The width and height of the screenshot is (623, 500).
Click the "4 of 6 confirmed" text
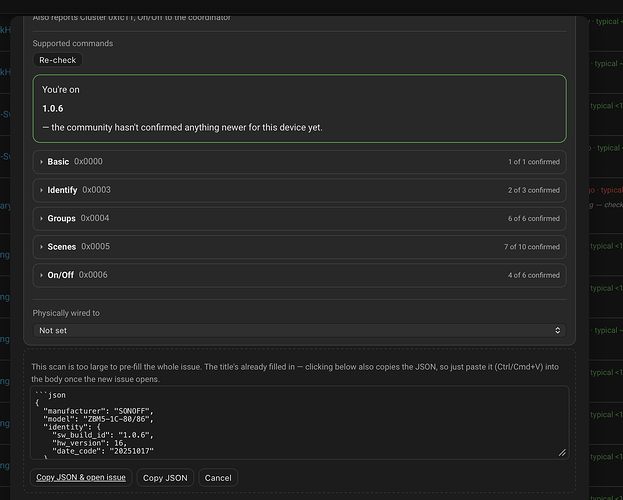(534, 275)
